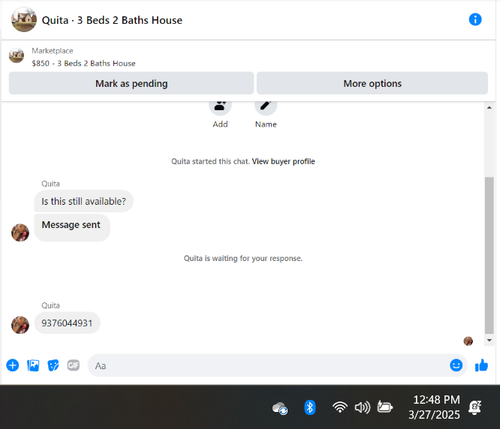
Task: Open View buyer profile link
Action: (283, 161)
